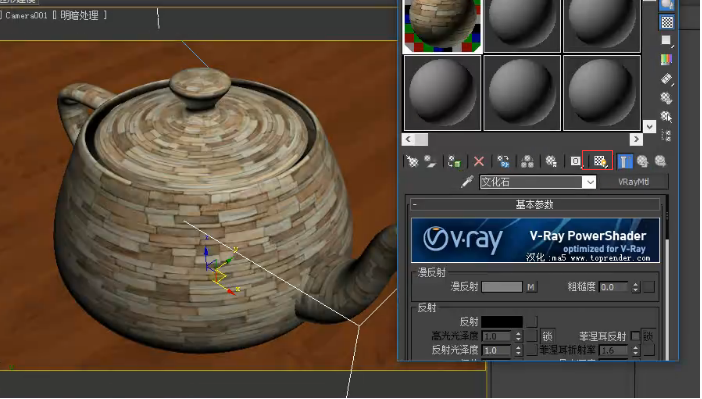Click Sample UV Tiling icon
702x399 pixels.
coord(667,41)
